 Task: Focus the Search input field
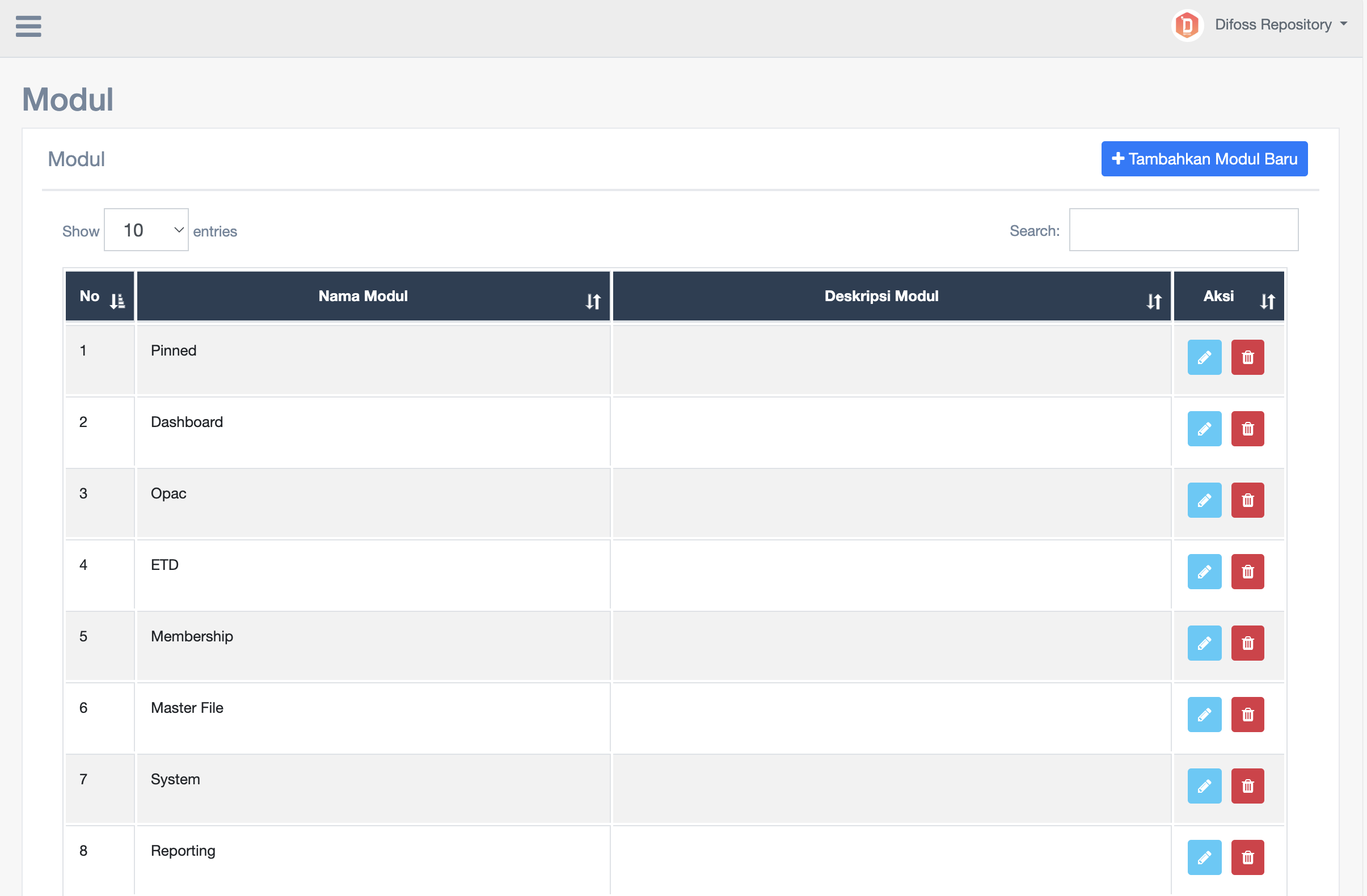pyautogui.click(x=1183, y=230)
